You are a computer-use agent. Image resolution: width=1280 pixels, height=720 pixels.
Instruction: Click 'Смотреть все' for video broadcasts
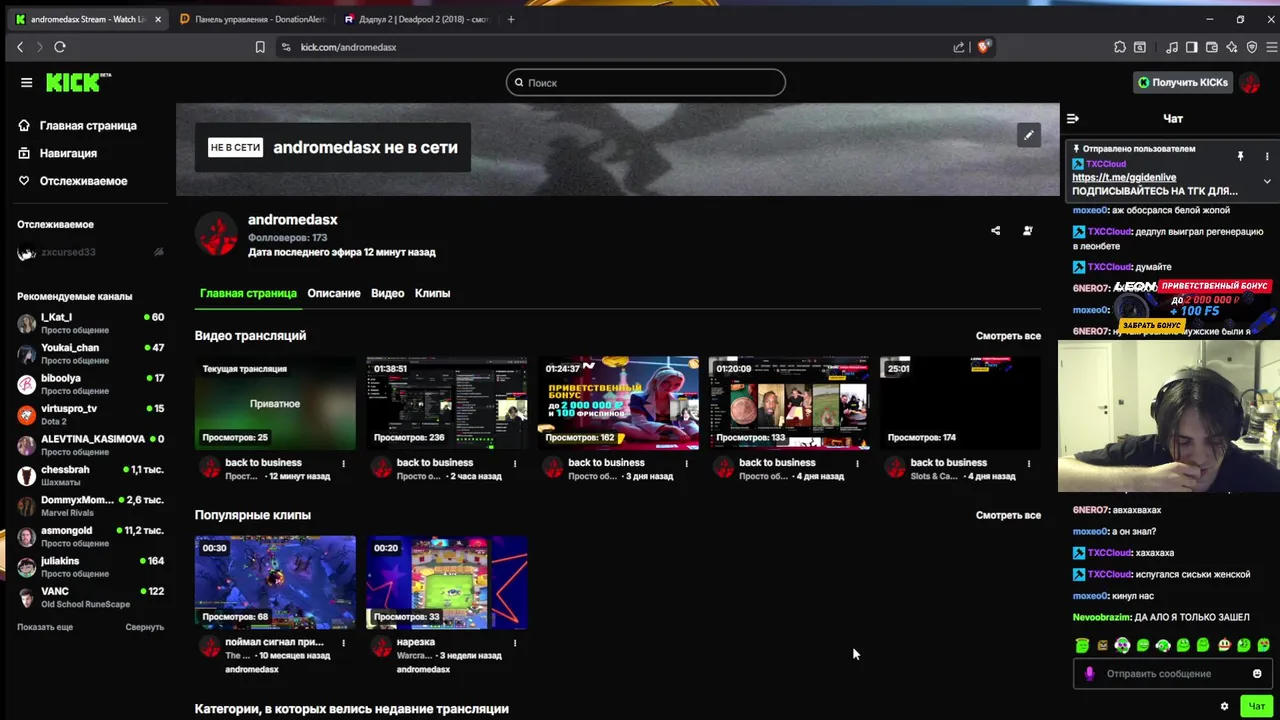[x=1008, y=336]
